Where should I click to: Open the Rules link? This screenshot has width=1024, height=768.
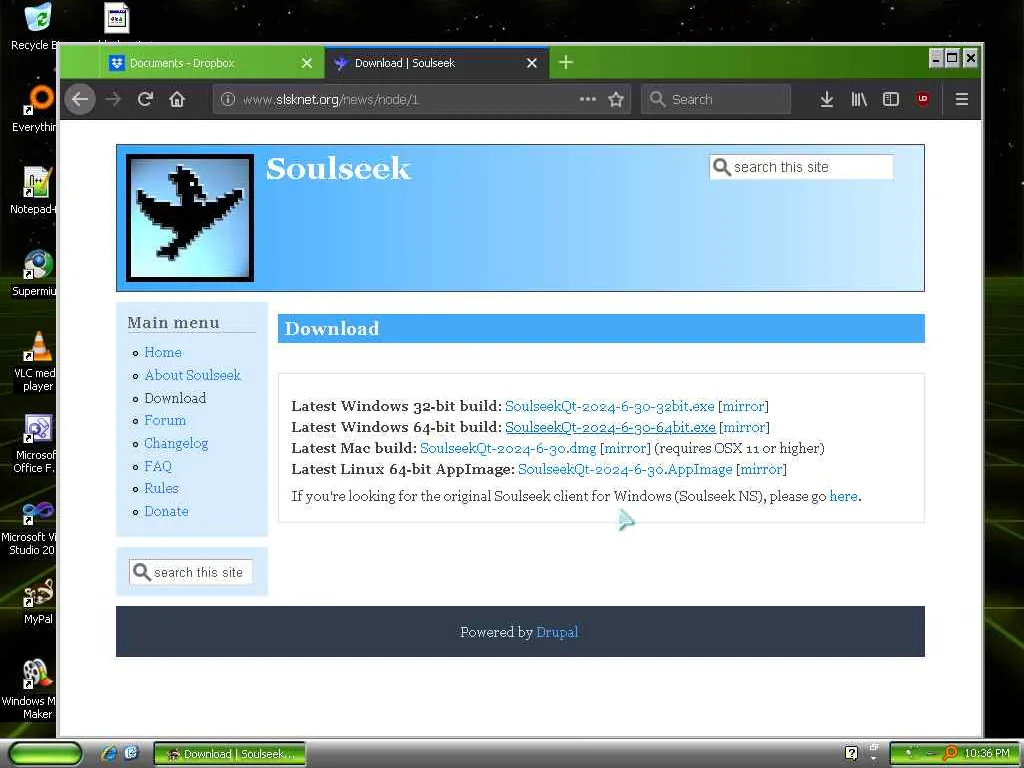[x=161, y=488]
